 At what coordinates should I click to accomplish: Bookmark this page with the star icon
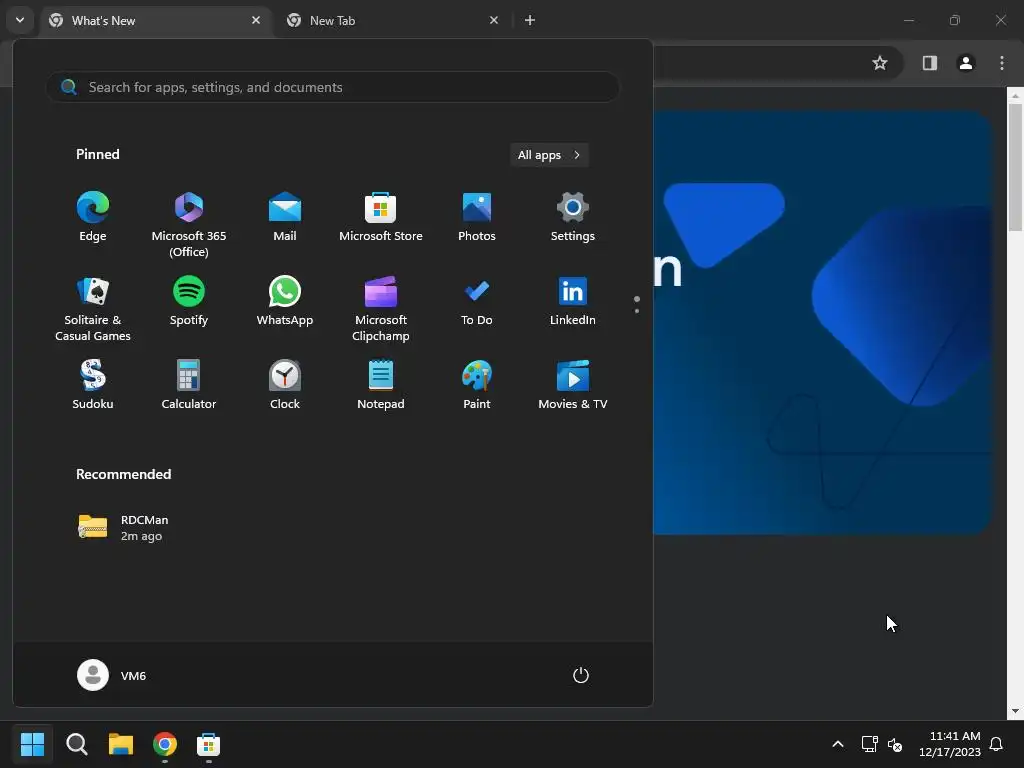coord(880,63)
